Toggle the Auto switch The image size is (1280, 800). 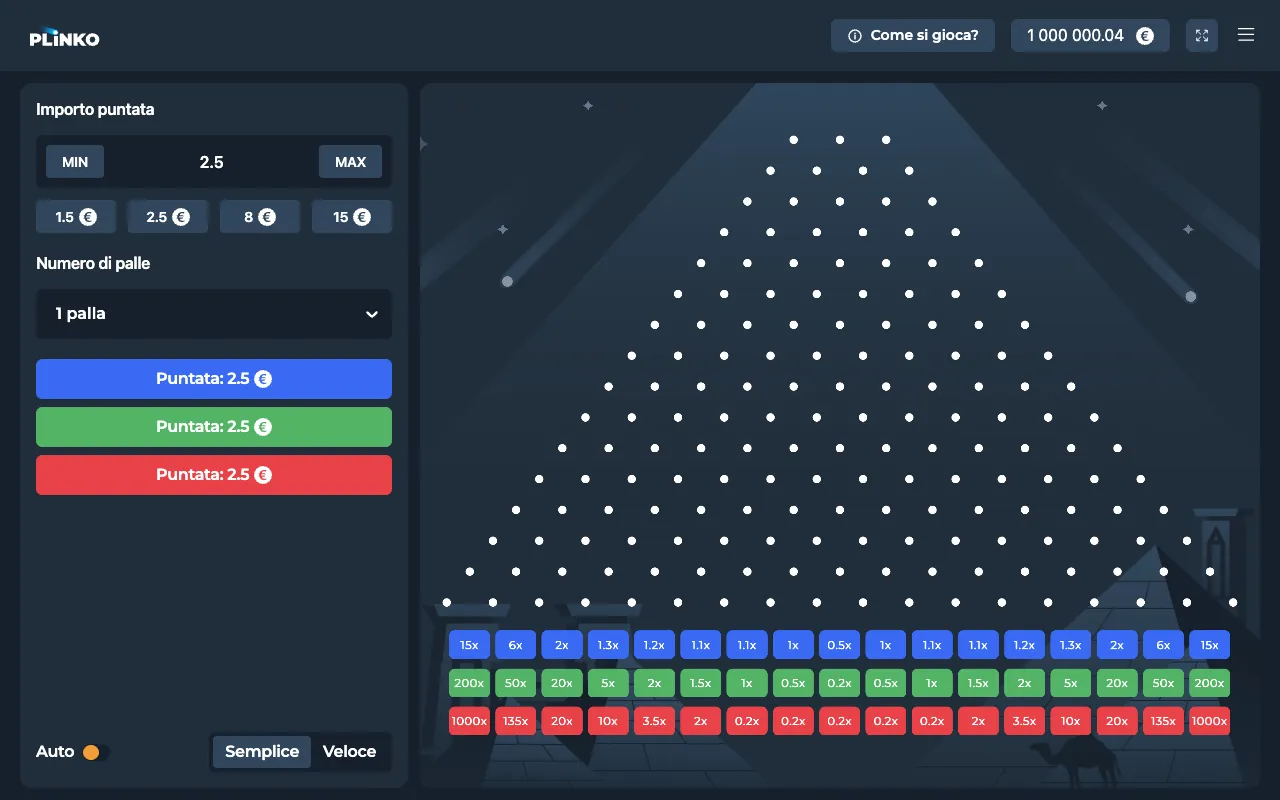96,752
